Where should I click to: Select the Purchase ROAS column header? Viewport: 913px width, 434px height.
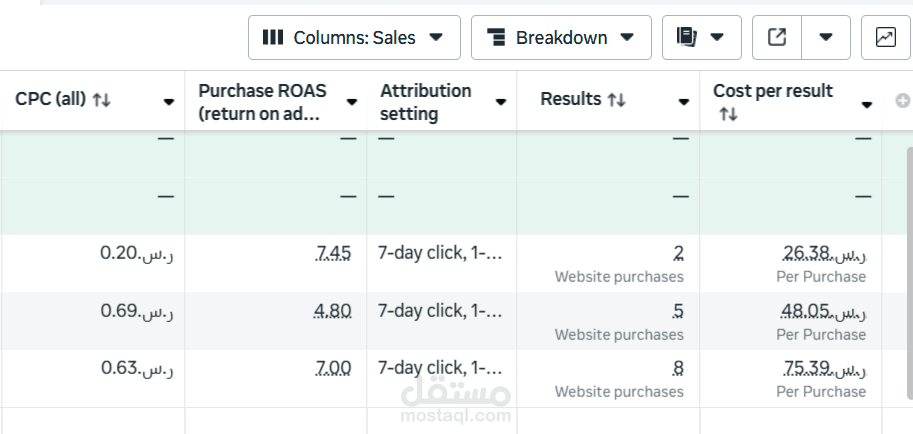coord(262,102)
